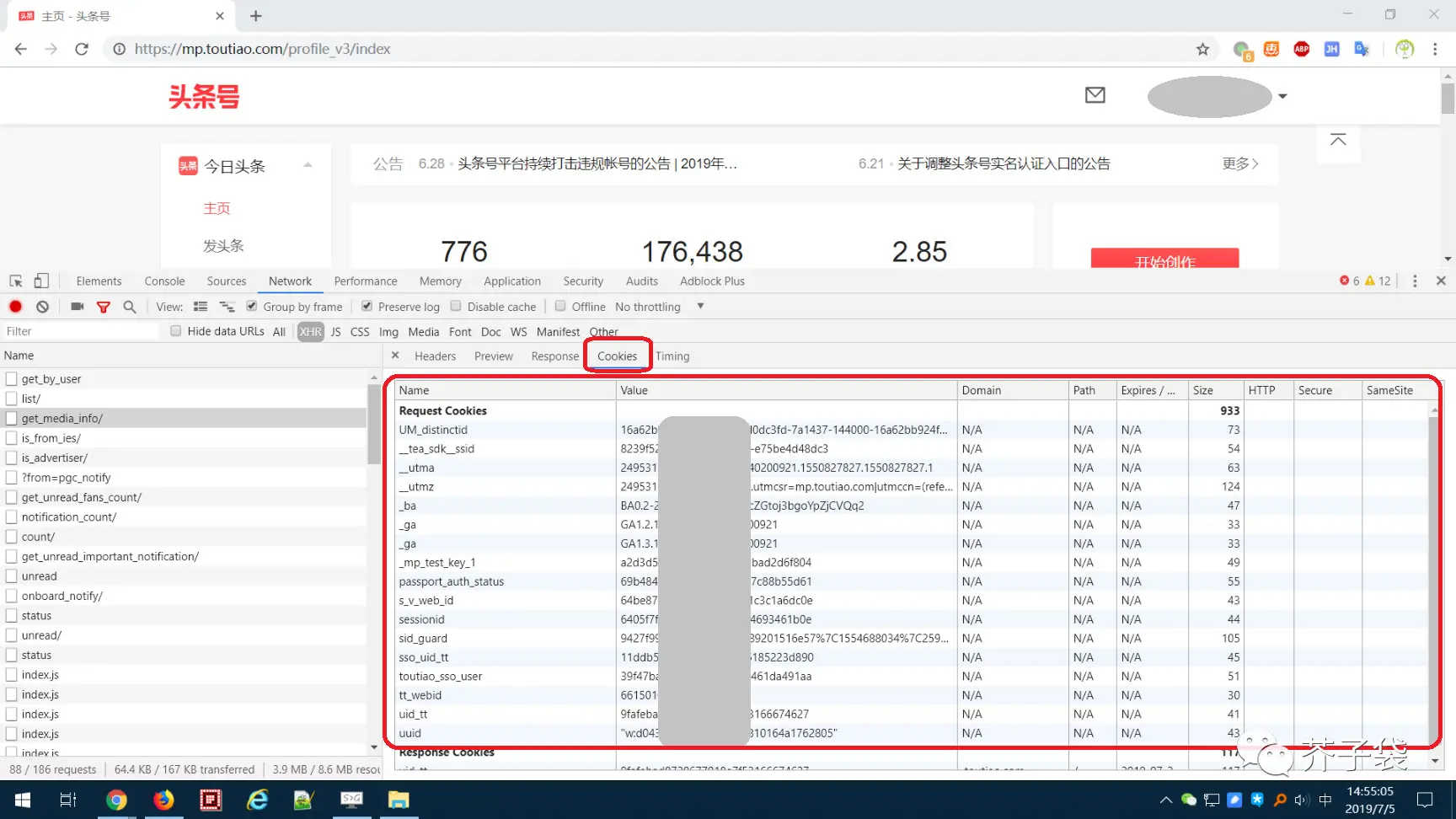The image size is (1456, 819).
Task: Uncheck the Preserve log checkbox
Action: (367, 307)
